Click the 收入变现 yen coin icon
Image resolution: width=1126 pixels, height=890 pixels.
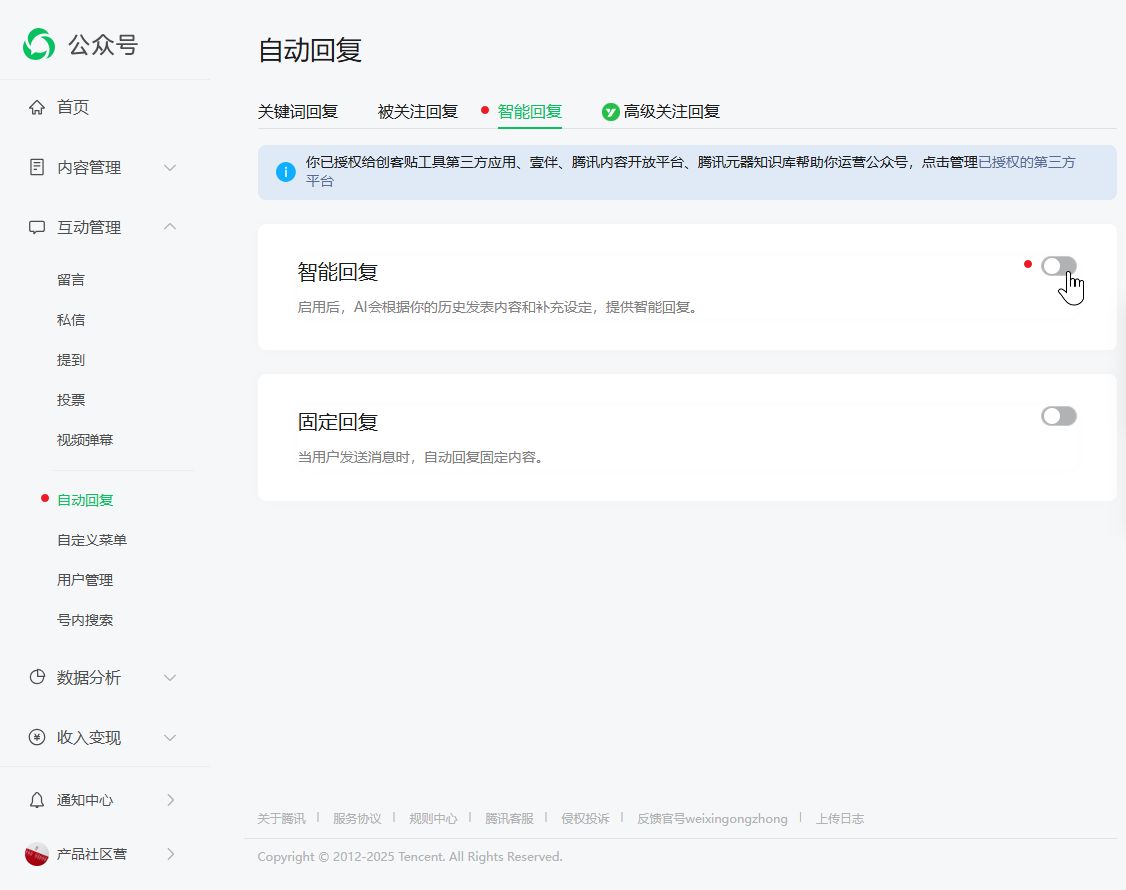coord(37,738)
